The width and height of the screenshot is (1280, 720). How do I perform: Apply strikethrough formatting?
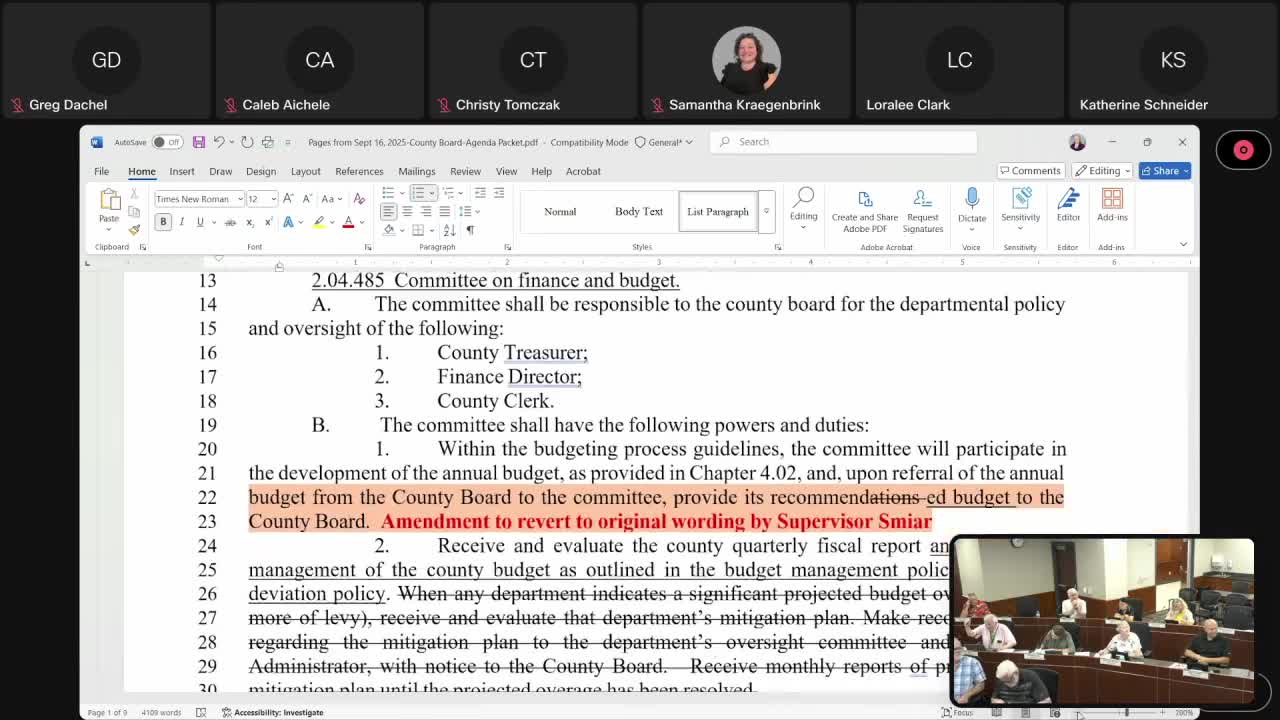(x=230, y=222)
